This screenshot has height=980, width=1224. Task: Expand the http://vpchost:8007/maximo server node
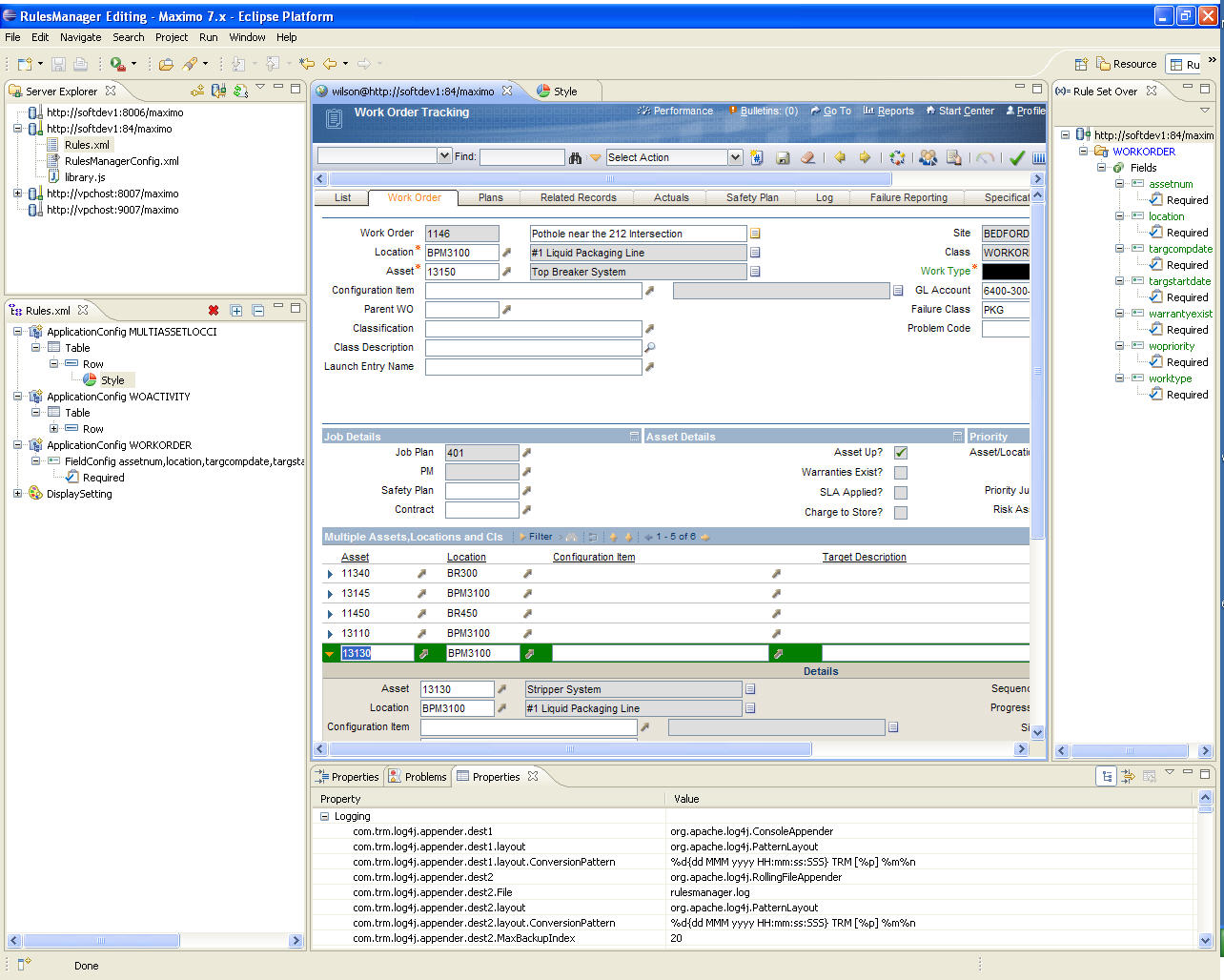pos(18,194)
